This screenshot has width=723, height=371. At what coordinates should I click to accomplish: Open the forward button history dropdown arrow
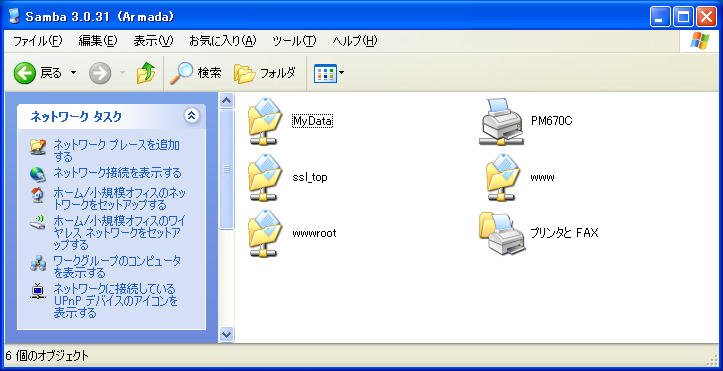pyautogui.click(x=122, y=73)
